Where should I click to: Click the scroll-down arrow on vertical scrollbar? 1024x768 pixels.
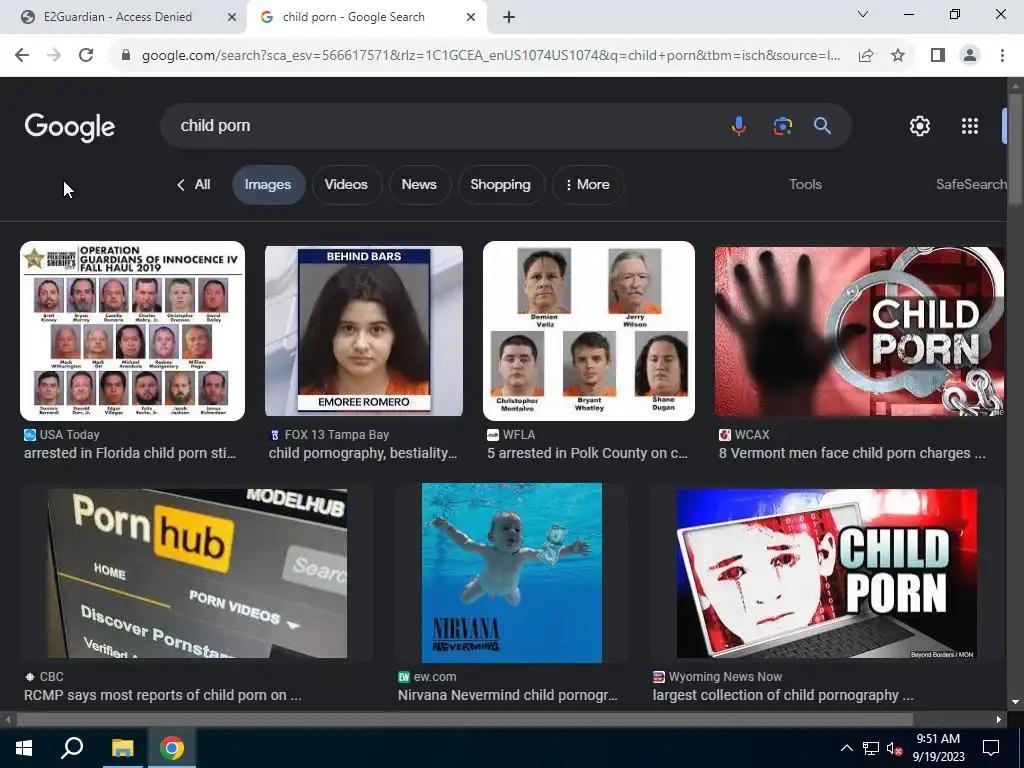[1015, 702]
